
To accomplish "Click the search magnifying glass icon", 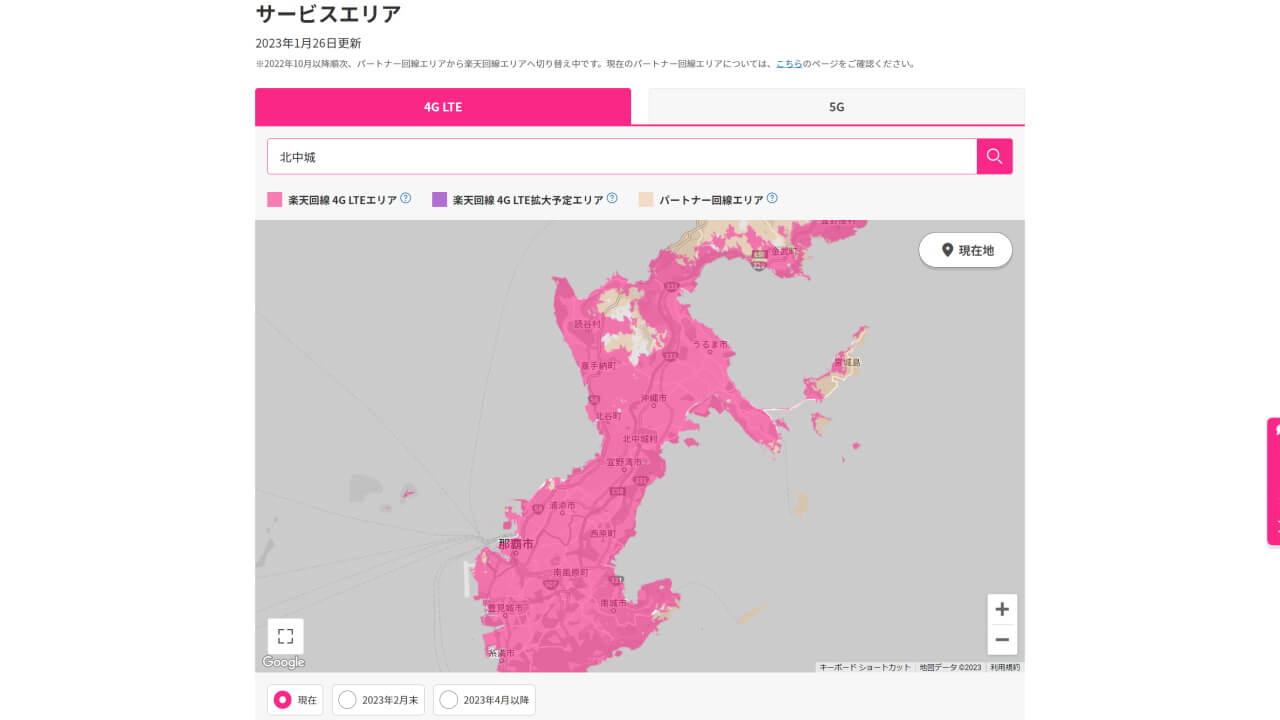I will tap(994, 156).
